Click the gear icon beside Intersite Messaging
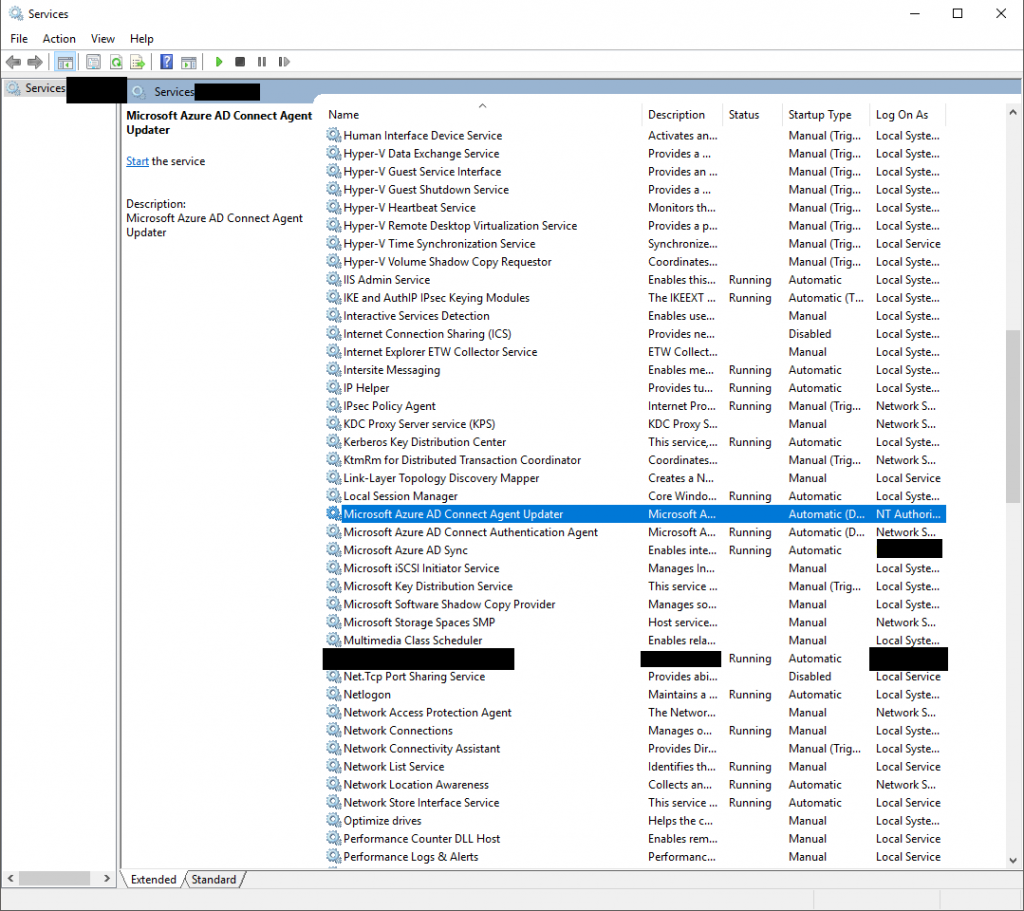Viewport: 1024px width, 911px height. (x=334, y=370)
